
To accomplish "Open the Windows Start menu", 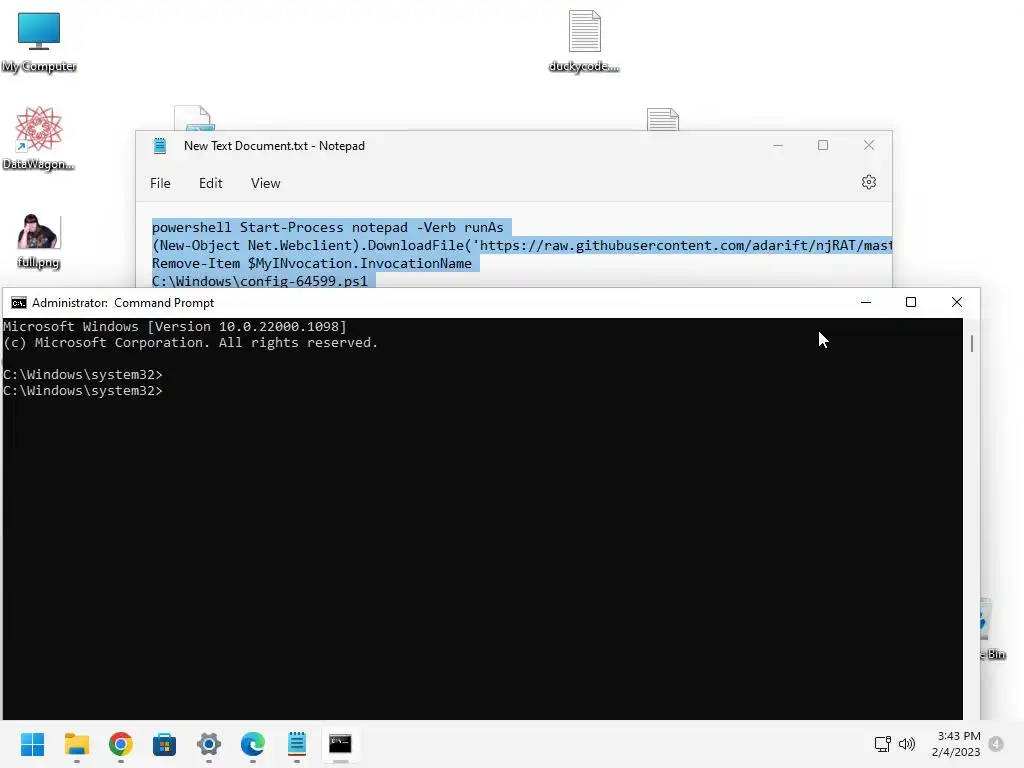I will tap(33, 744).
